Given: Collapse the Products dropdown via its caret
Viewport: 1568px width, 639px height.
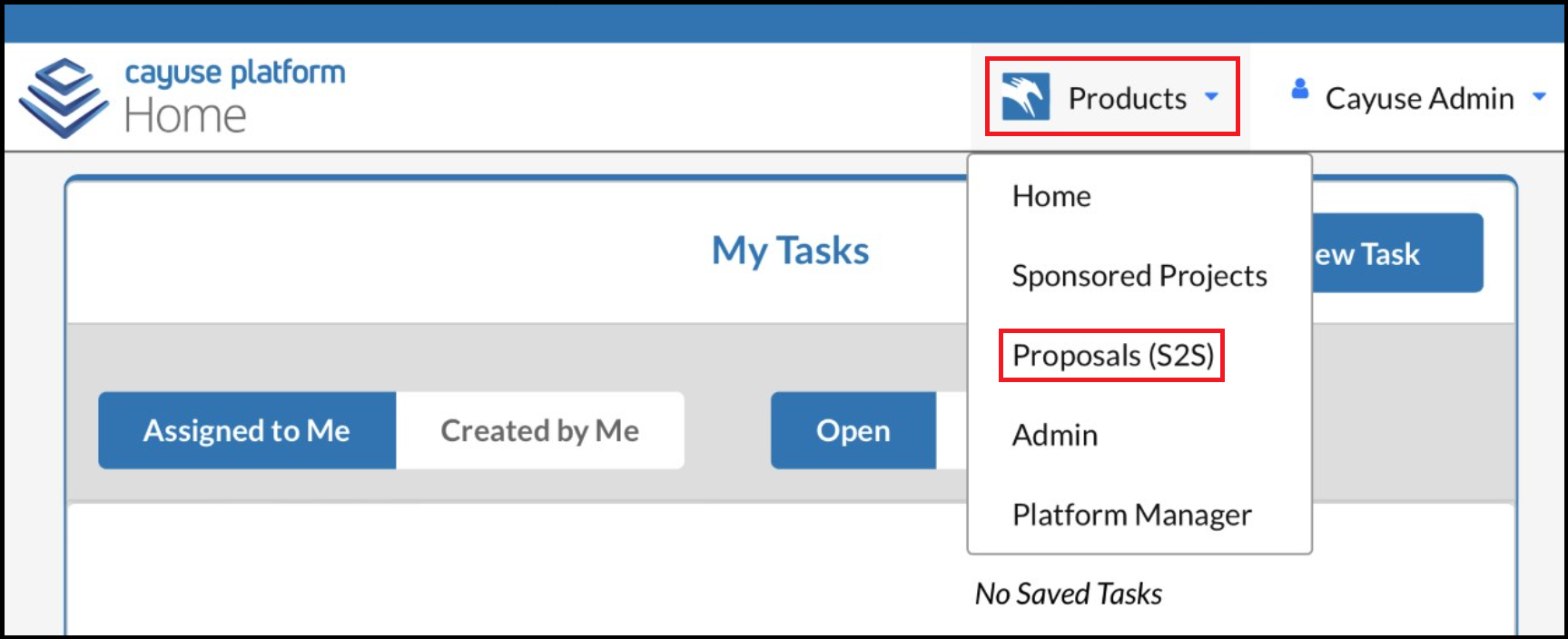Looking at the screenshot, I should pyautogui.click(x=1211, y=97).
